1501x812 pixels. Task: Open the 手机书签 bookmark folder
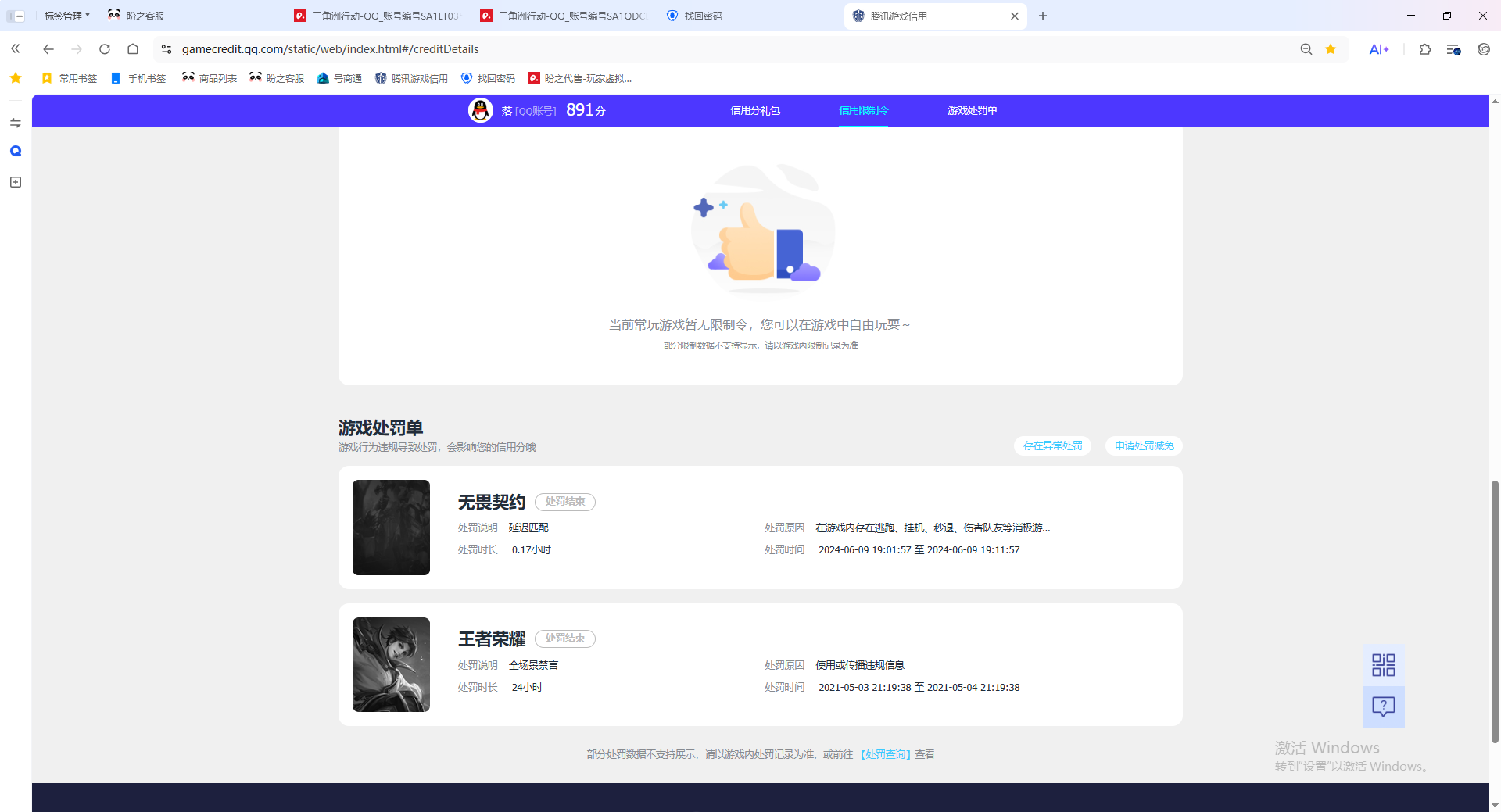(x=138, y=78)
